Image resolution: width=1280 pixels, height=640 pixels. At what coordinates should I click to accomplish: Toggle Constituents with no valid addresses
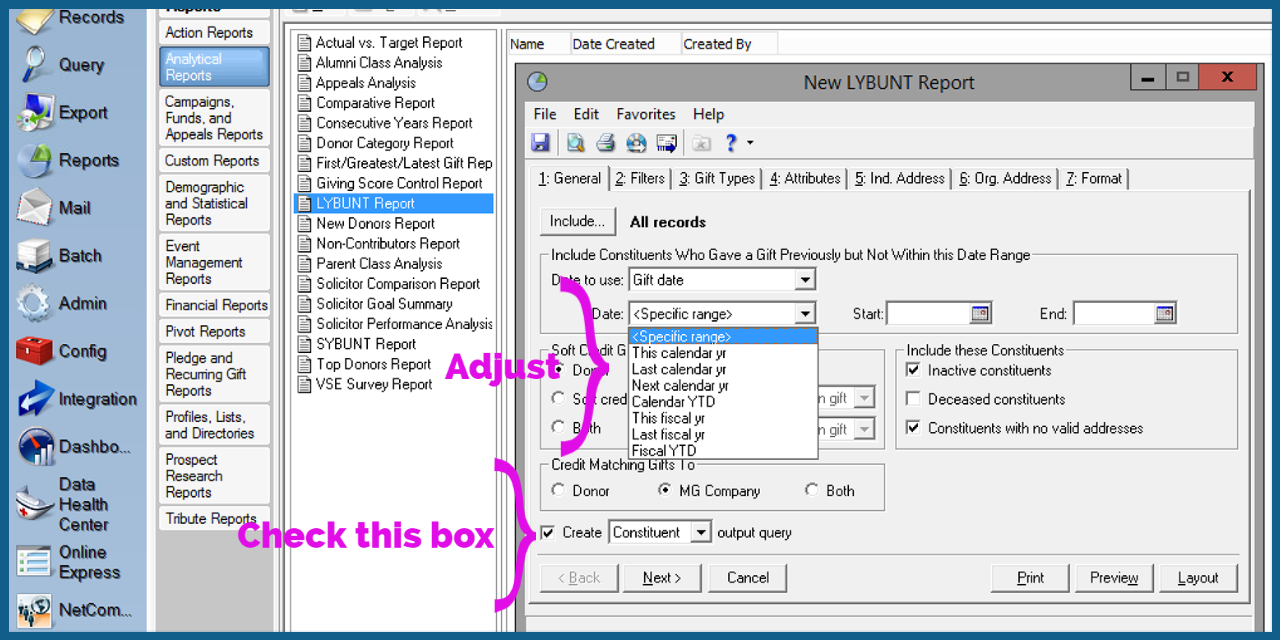pos(914,428)
